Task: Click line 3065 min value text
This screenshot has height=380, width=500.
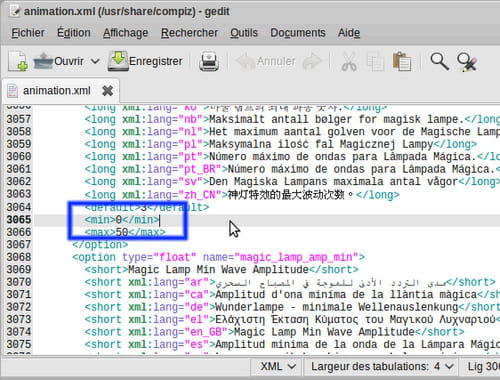Action: [x=122, y=220]
